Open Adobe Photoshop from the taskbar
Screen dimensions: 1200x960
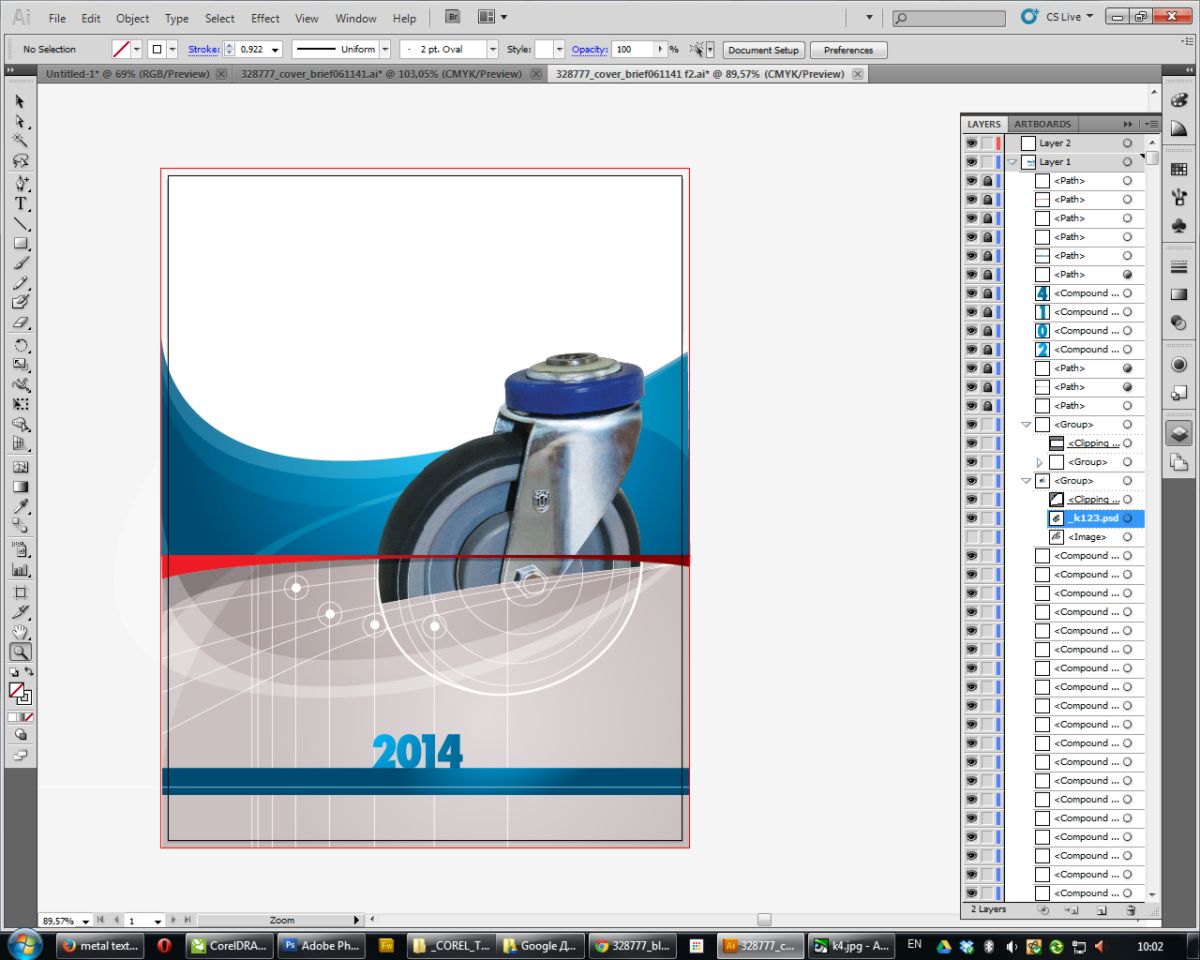(x=321, y=945)
